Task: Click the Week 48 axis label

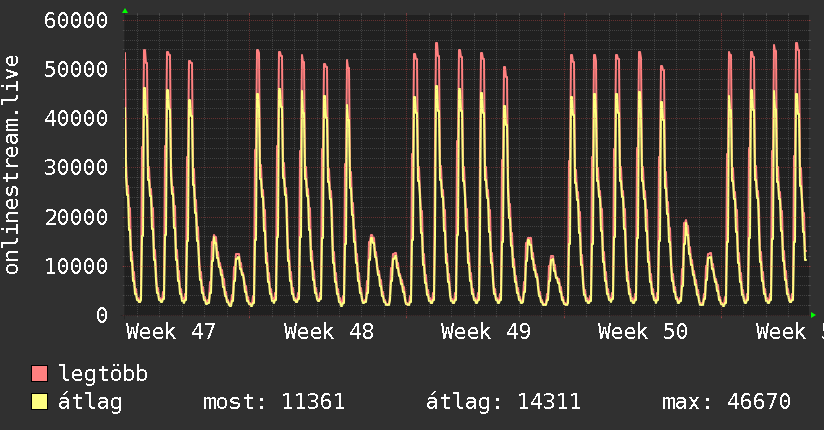Action: pyautogui.click(x=328, y=332)
